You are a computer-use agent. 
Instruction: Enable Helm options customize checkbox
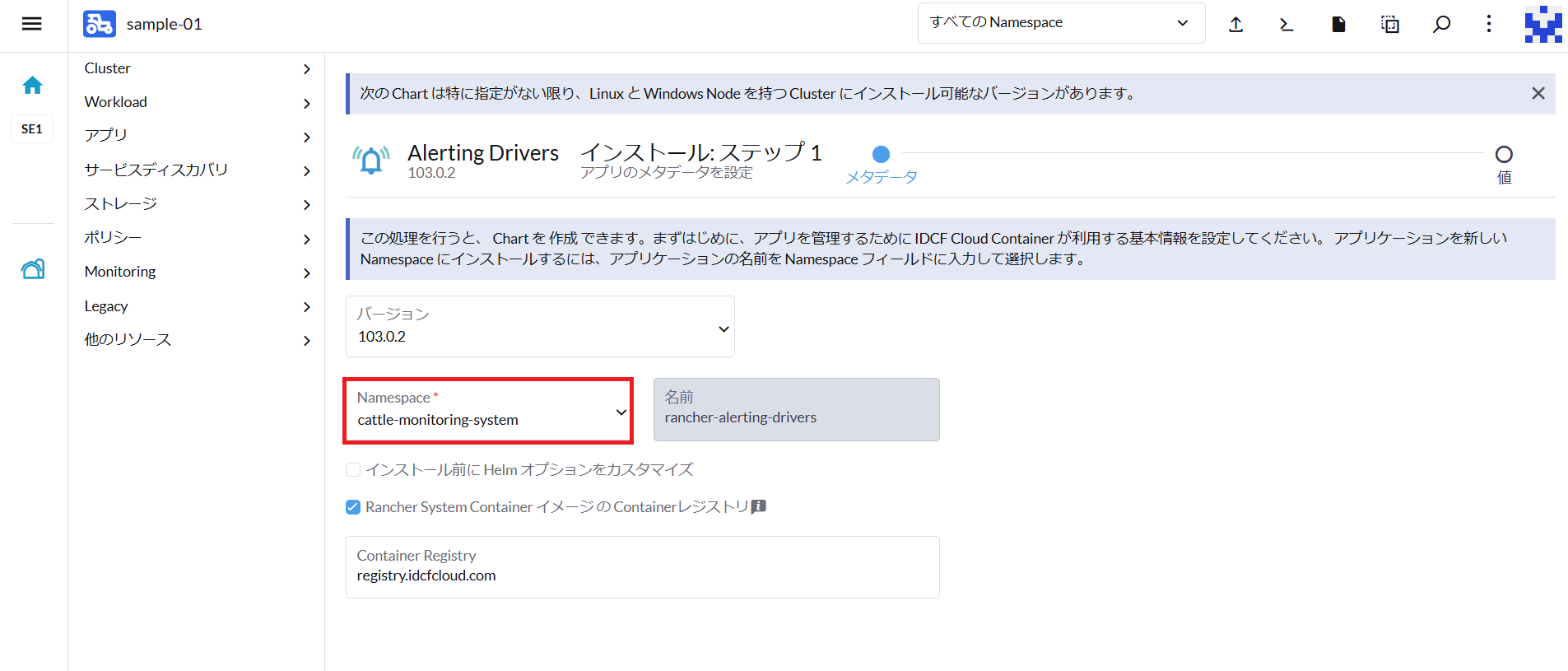tap(353, 470)
